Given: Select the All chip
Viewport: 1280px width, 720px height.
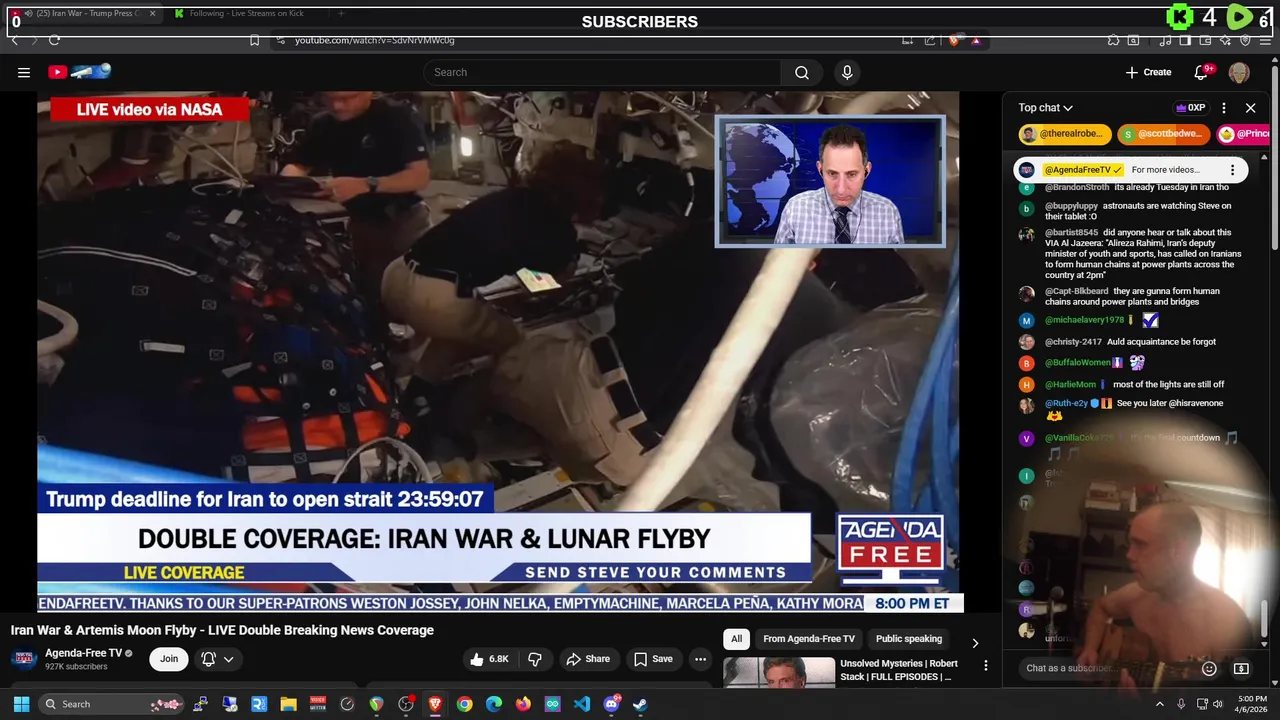Looking at the screenshot, I should tap(736, 639).
